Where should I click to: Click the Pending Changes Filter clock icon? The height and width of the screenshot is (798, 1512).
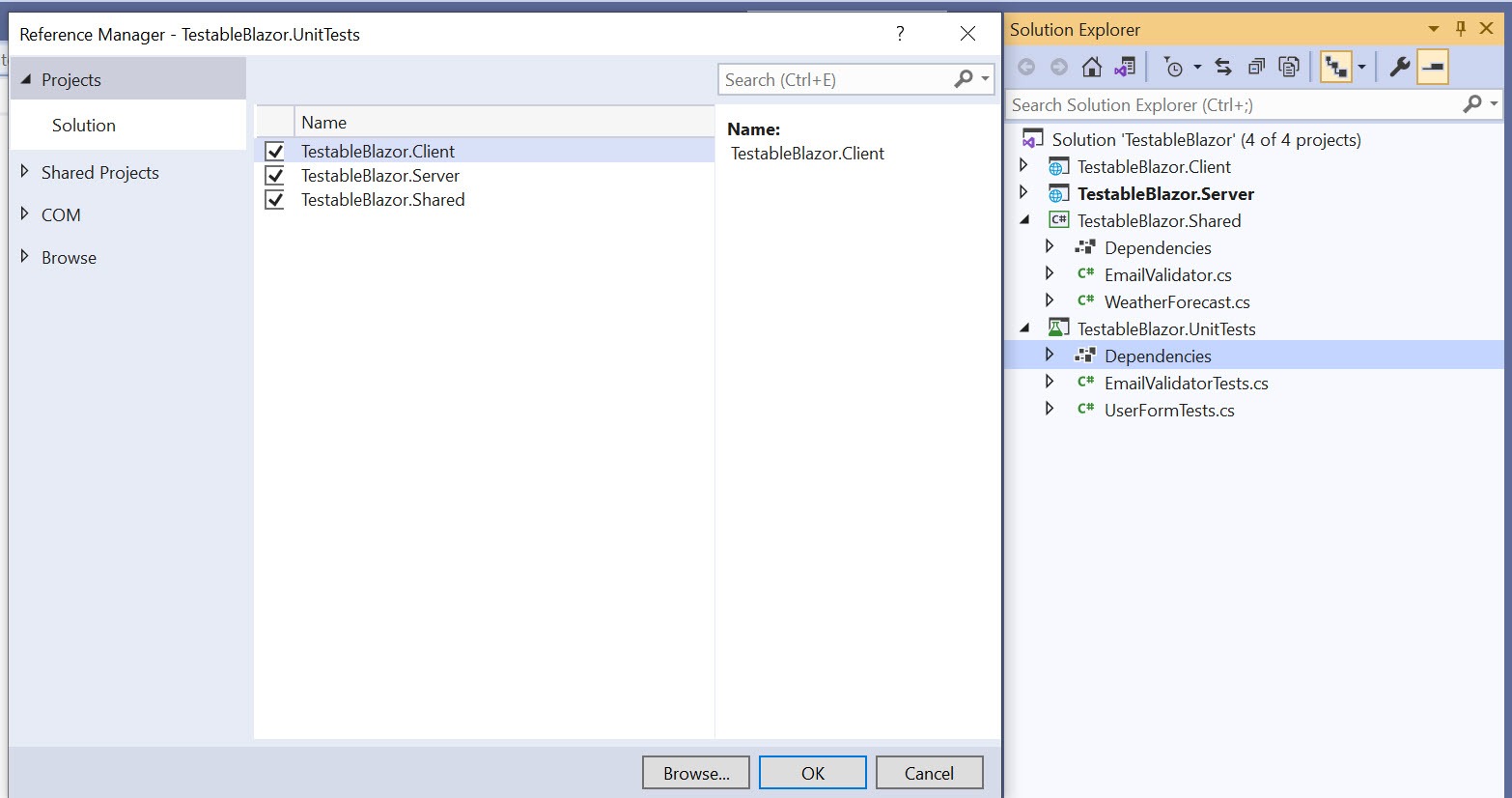(x=1173, y=67)
